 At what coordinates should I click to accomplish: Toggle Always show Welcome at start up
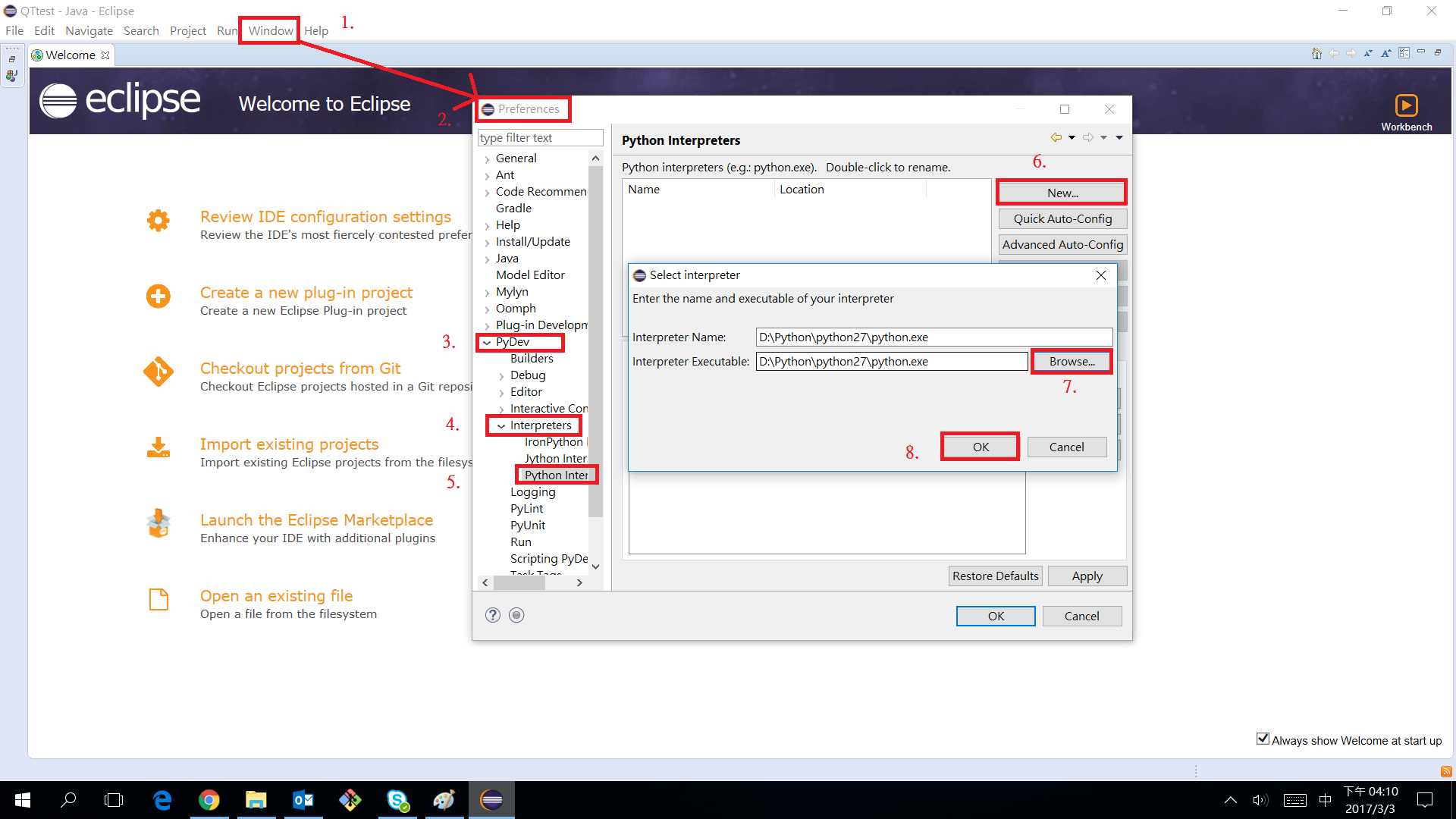[x=1263, y=739]
